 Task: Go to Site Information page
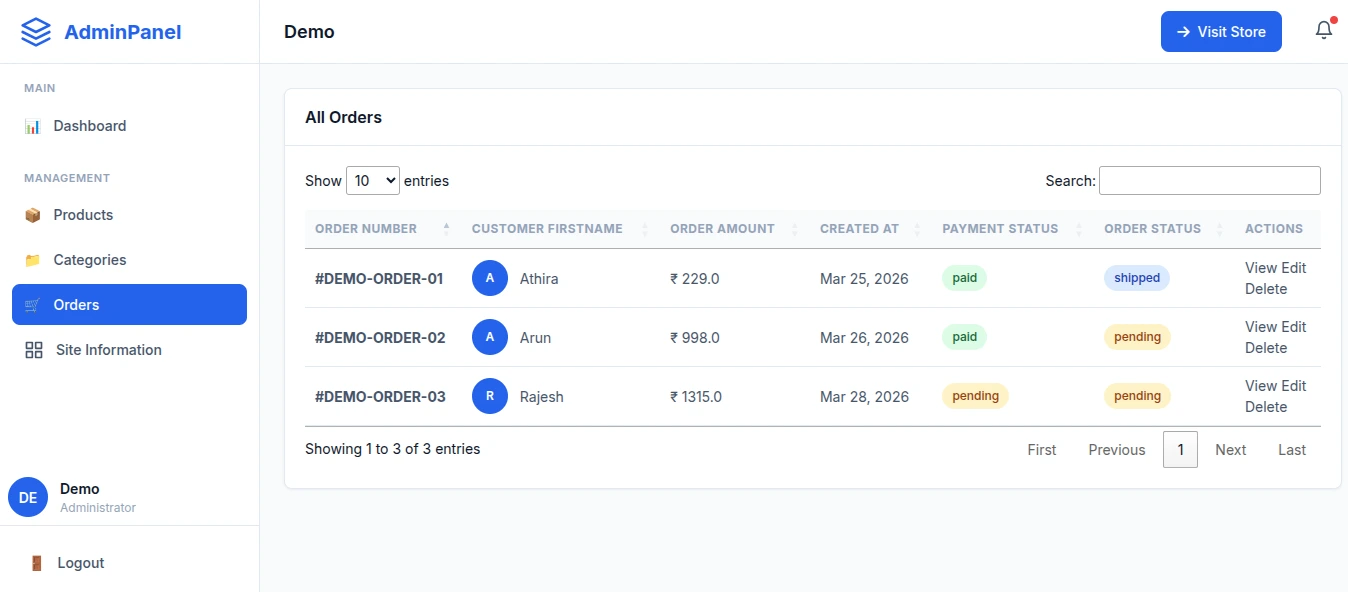click(x=108, y=350)
